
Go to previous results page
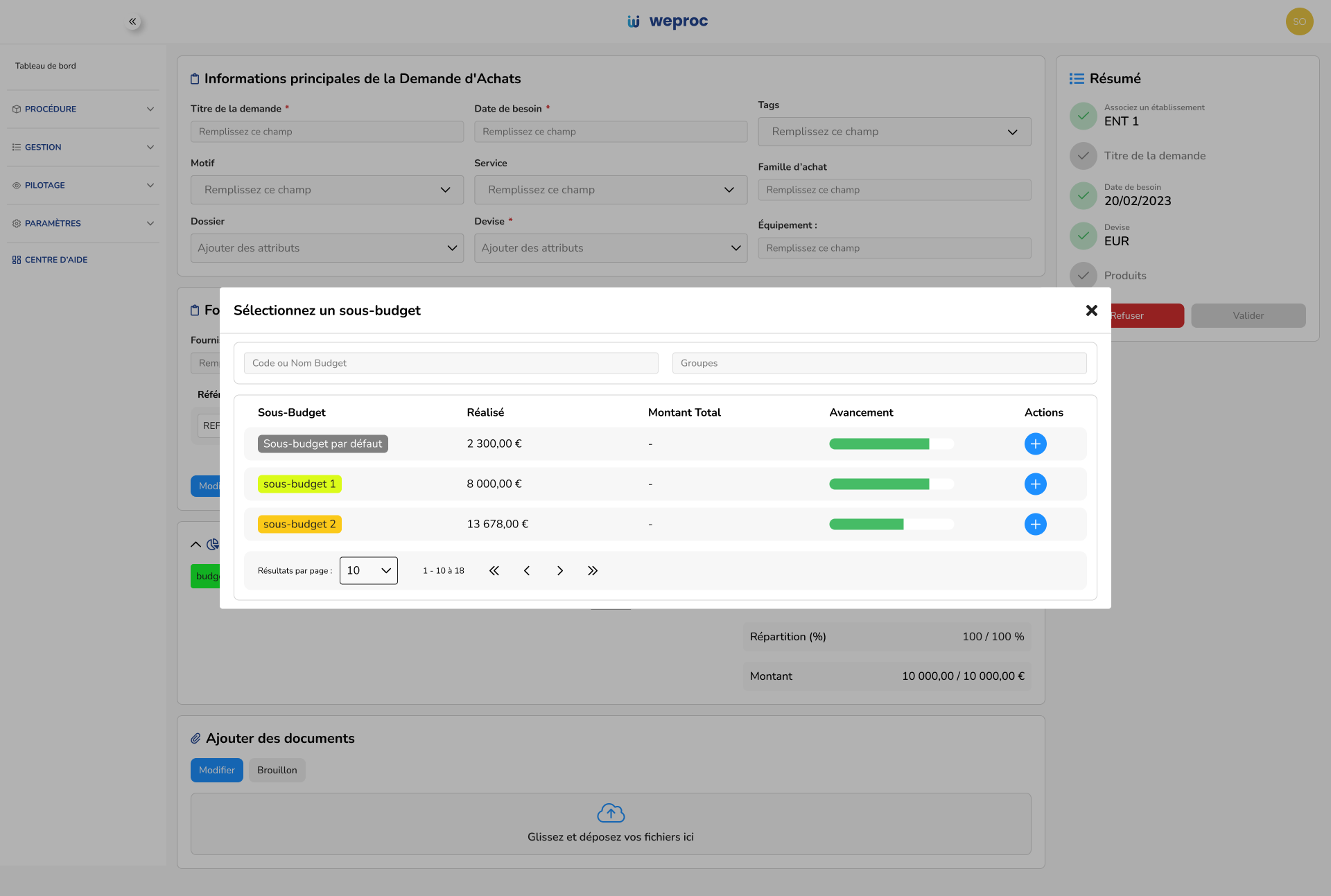point(527,570)
